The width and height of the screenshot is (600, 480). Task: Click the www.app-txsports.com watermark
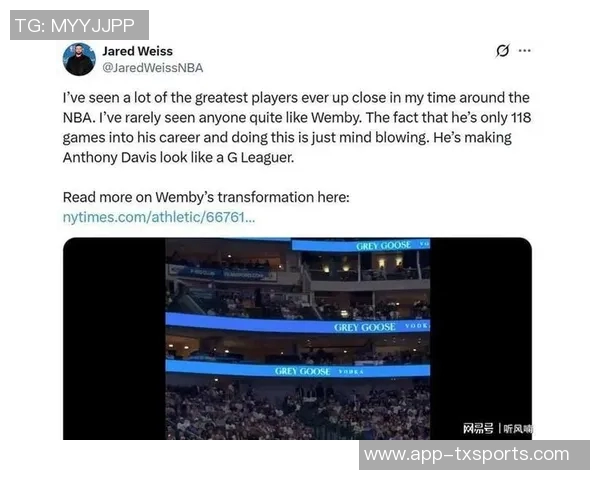pos(474,455)
